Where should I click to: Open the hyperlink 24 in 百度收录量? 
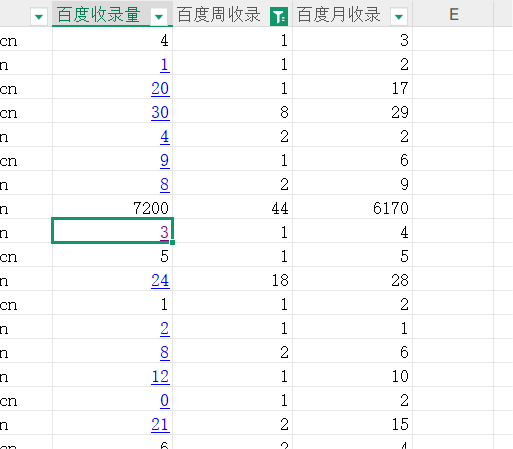tap(160, 281)
